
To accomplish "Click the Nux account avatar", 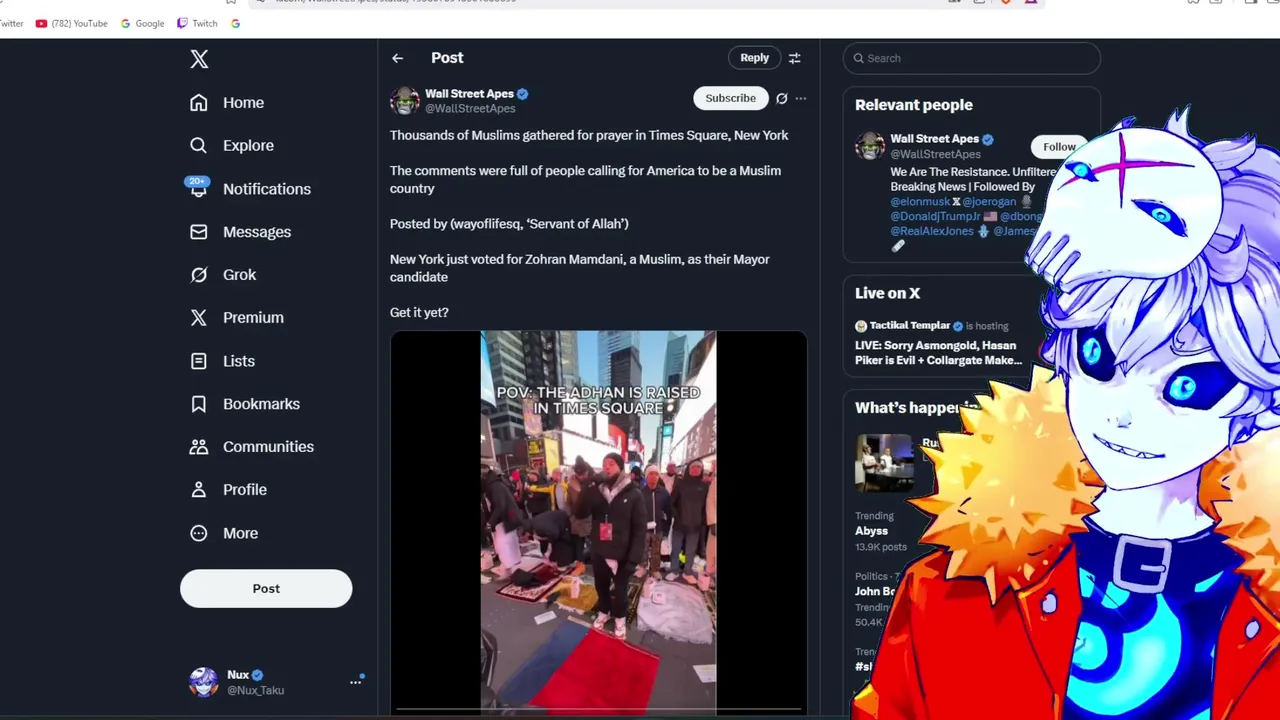I will pyautogui.click(x=204, y=682).
